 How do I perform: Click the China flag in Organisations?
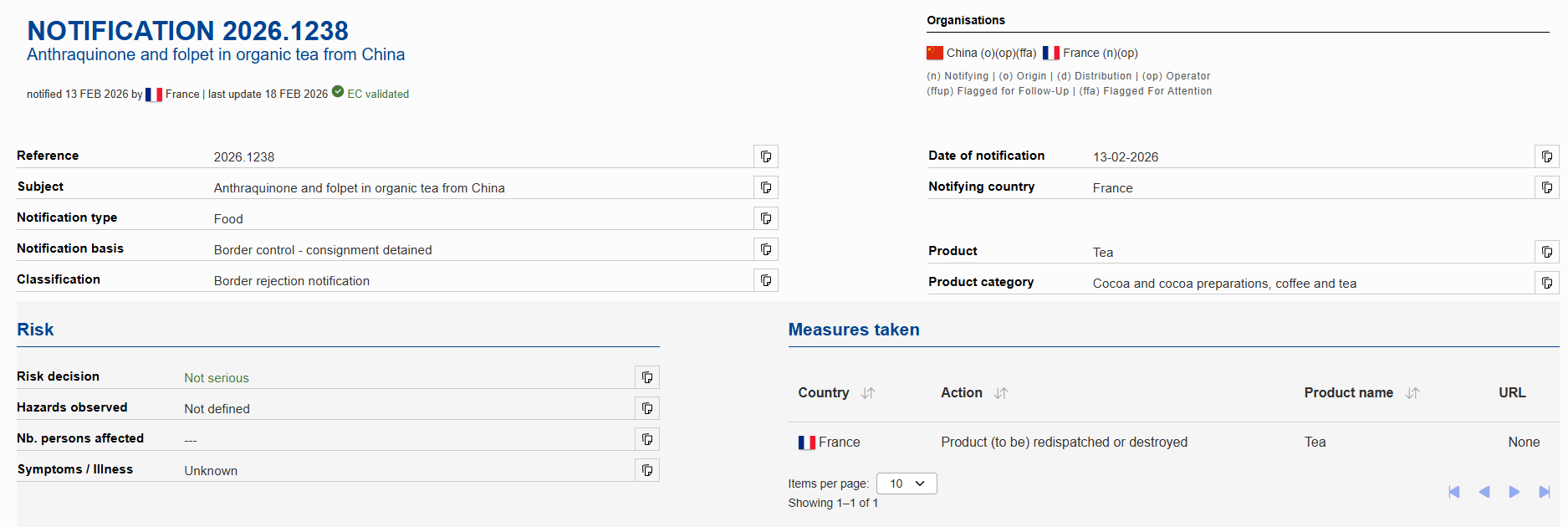coord(935,53)
